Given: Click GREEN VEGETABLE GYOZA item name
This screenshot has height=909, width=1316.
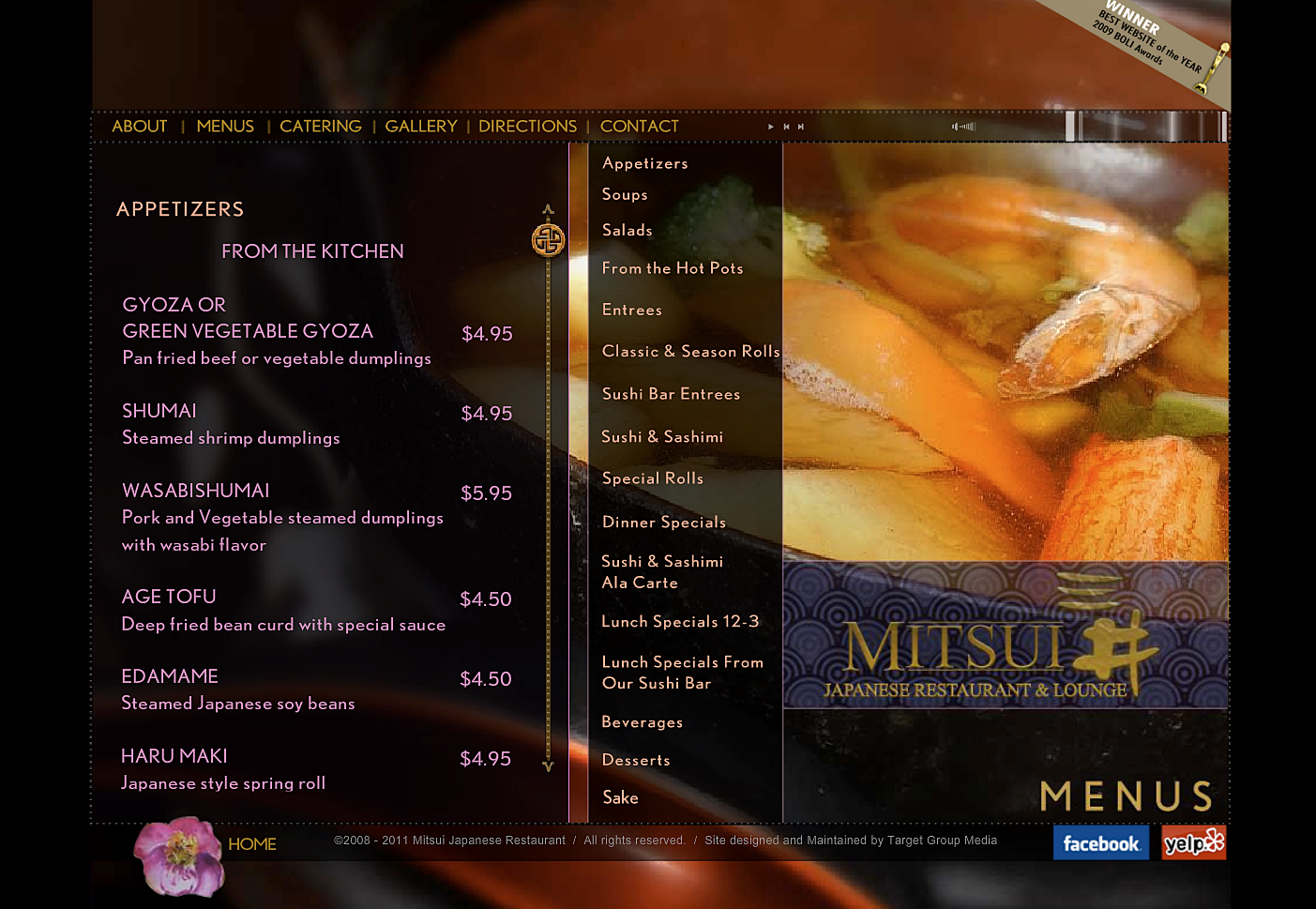Looking at the screenshot, I should 248,331.
